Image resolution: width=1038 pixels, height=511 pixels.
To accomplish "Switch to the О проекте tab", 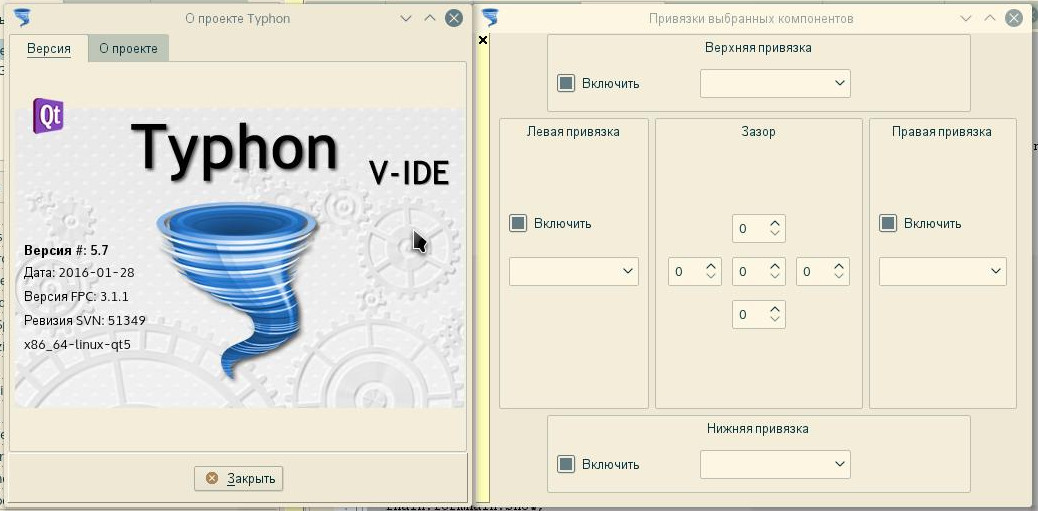I will pyautogui.click(x=128, y=49).
